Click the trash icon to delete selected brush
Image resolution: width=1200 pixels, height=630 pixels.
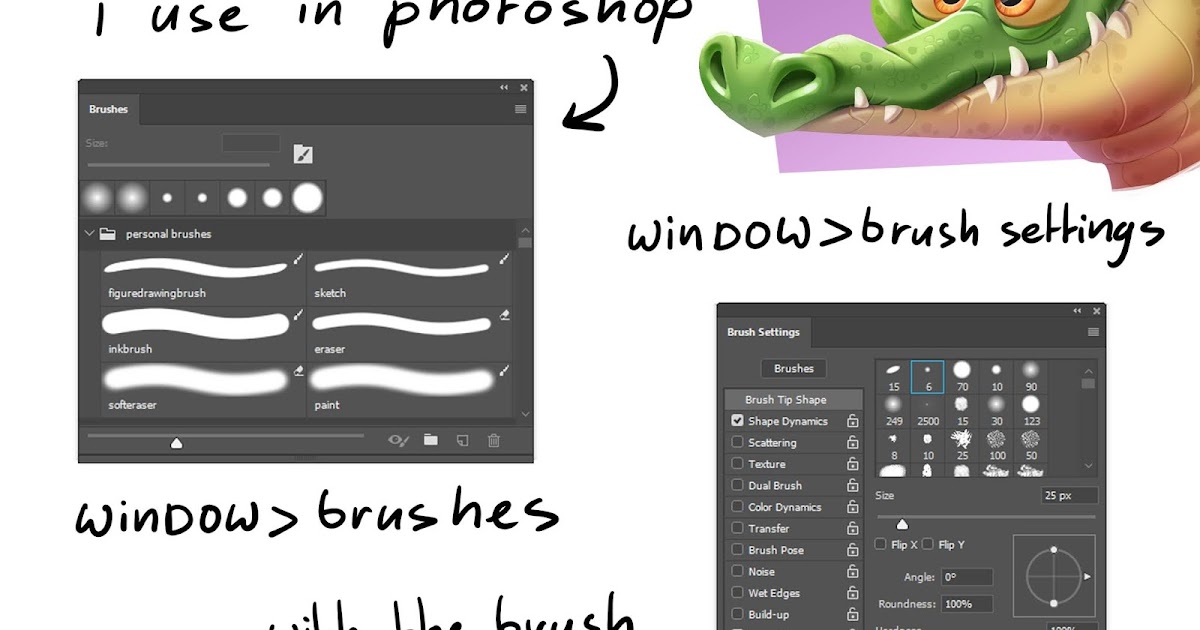pyautogui.click(x=492, y=440)
